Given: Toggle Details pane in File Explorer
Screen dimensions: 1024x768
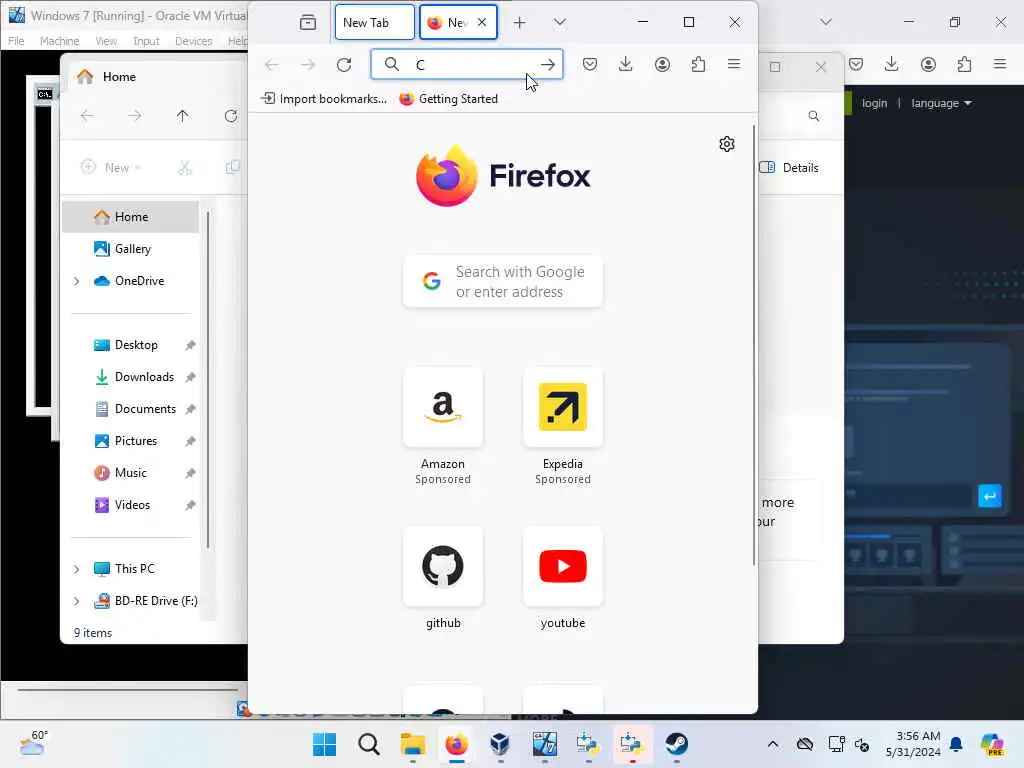Looking at the screenshot, I should (x=789, y=168).
